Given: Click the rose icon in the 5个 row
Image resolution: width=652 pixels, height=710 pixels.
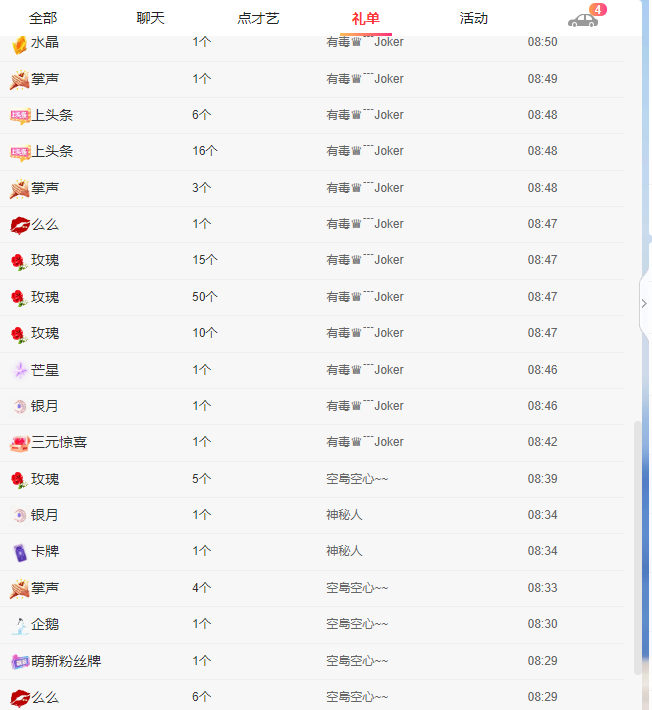Looking at the screenshot, I should tap(19, 480).
